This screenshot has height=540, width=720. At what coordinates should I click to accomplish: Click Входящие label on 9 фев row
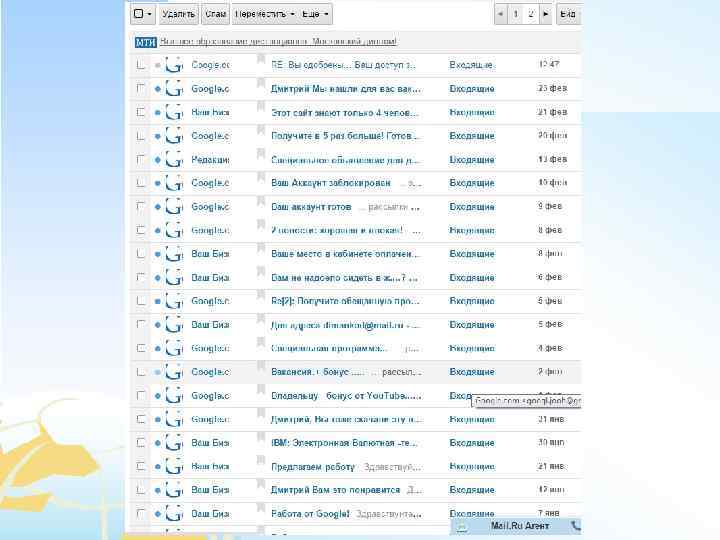(x=472, y=207)
